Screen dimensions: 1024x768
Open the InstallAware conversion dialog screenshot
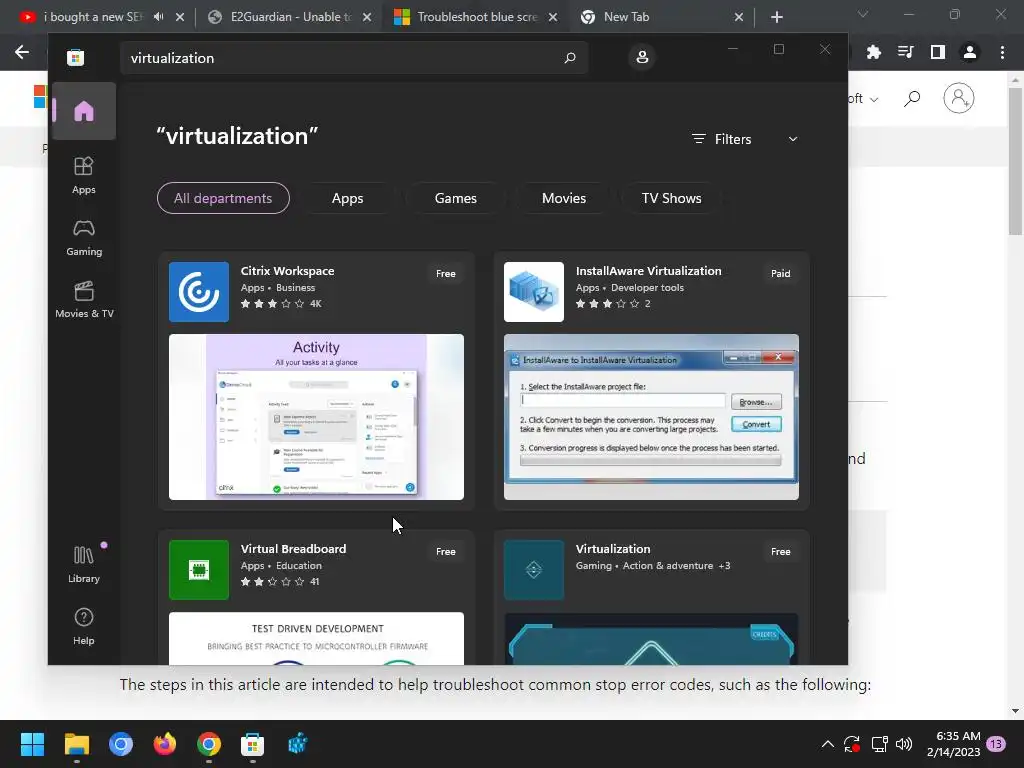(651, 417)
